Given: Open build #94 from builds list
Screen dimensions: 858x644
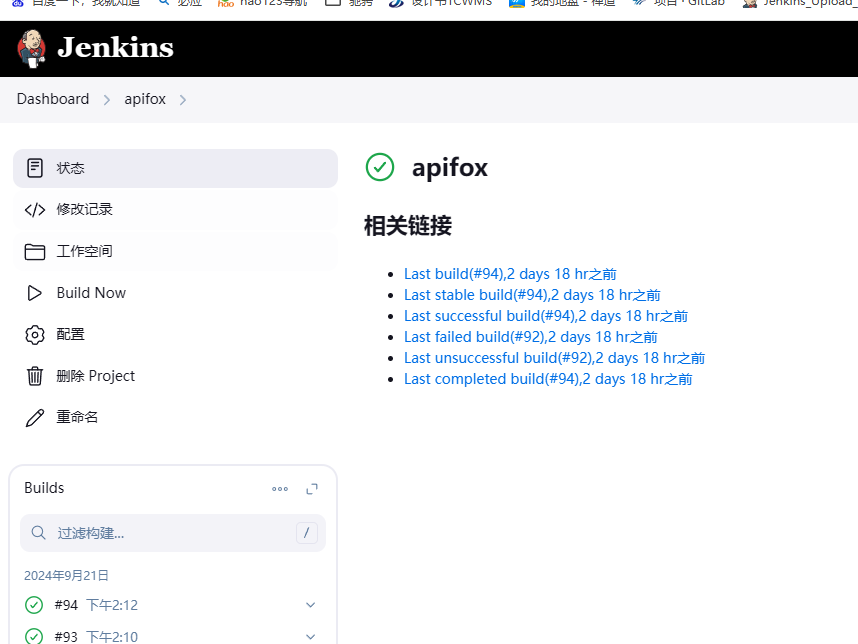Looking at the screenshot, I should [x=66, y=605].
